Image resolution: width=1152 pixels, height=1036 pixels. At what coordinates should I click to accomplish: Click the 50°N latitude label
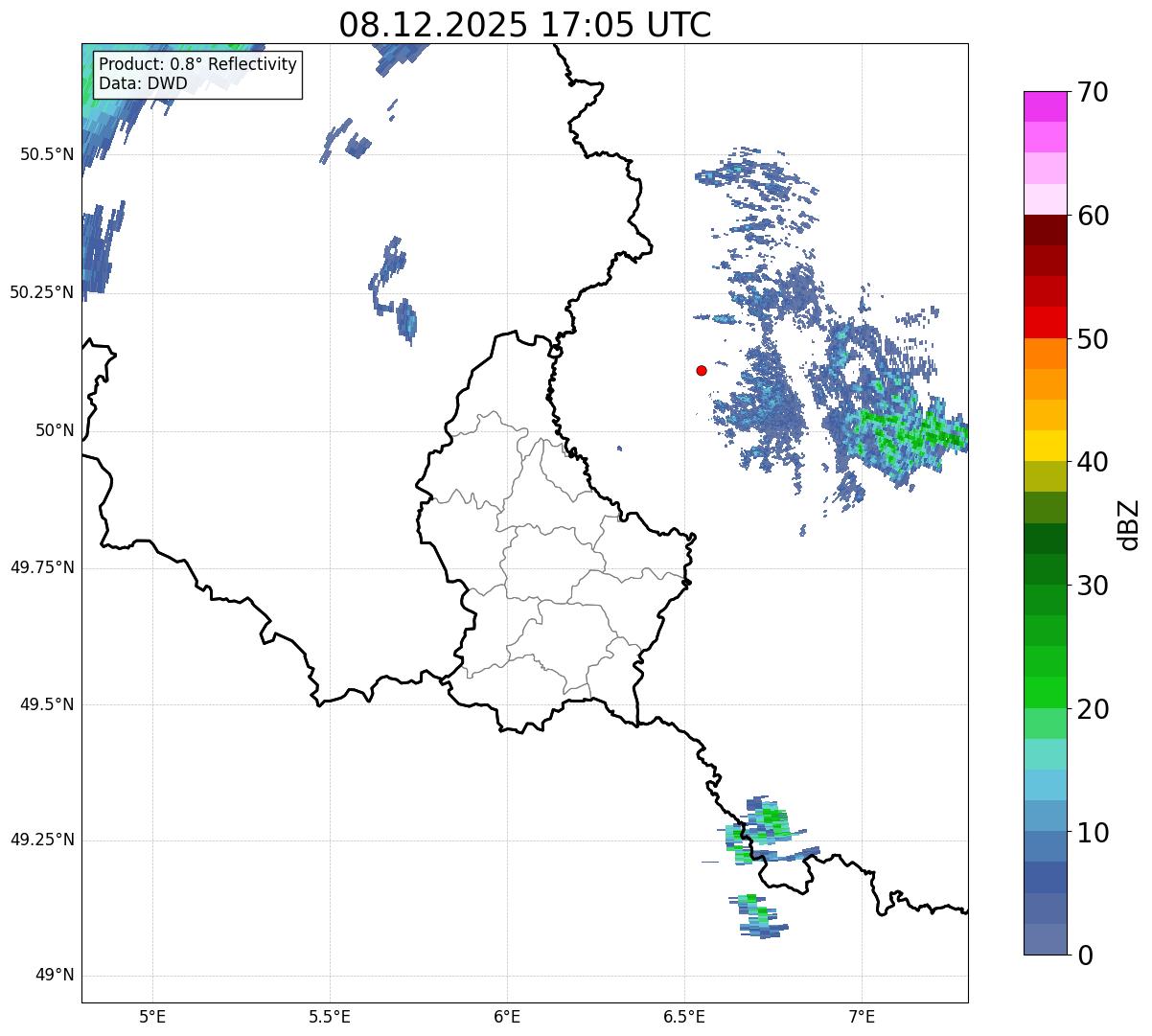55,430
